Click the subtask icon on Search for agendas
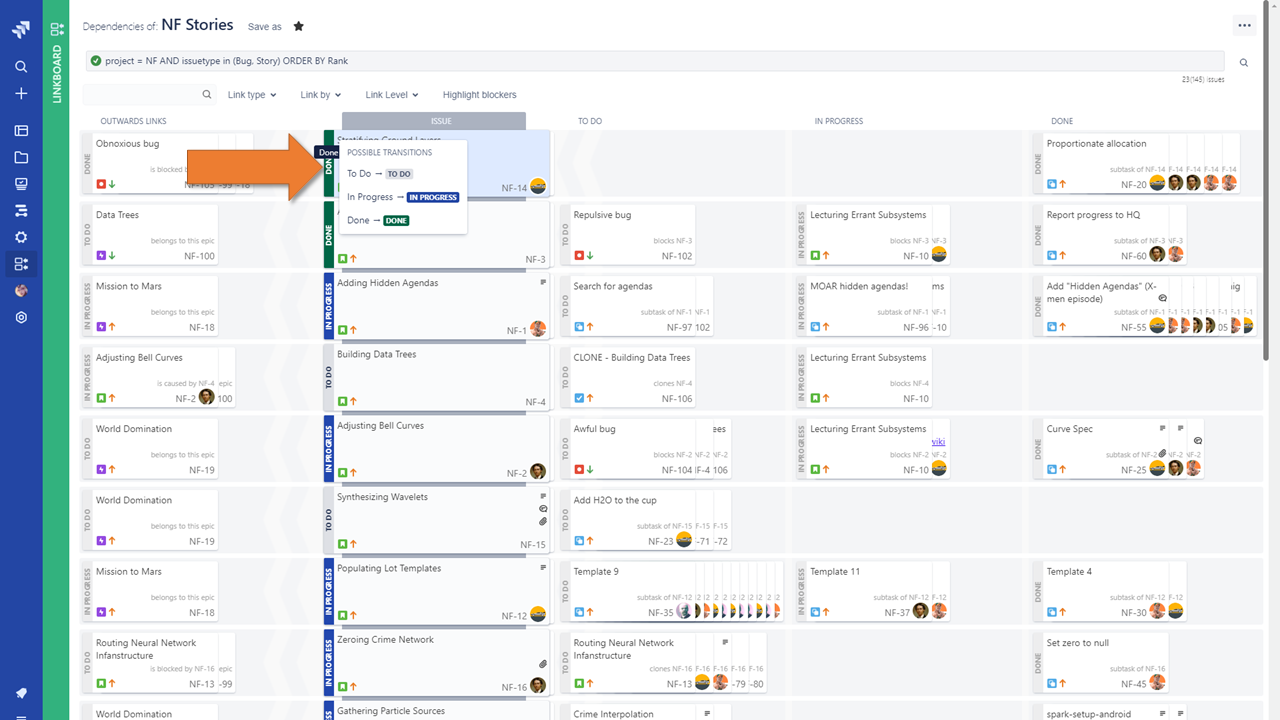The width and height of the screenshot is (1280, 720). [x=579, y=327]
